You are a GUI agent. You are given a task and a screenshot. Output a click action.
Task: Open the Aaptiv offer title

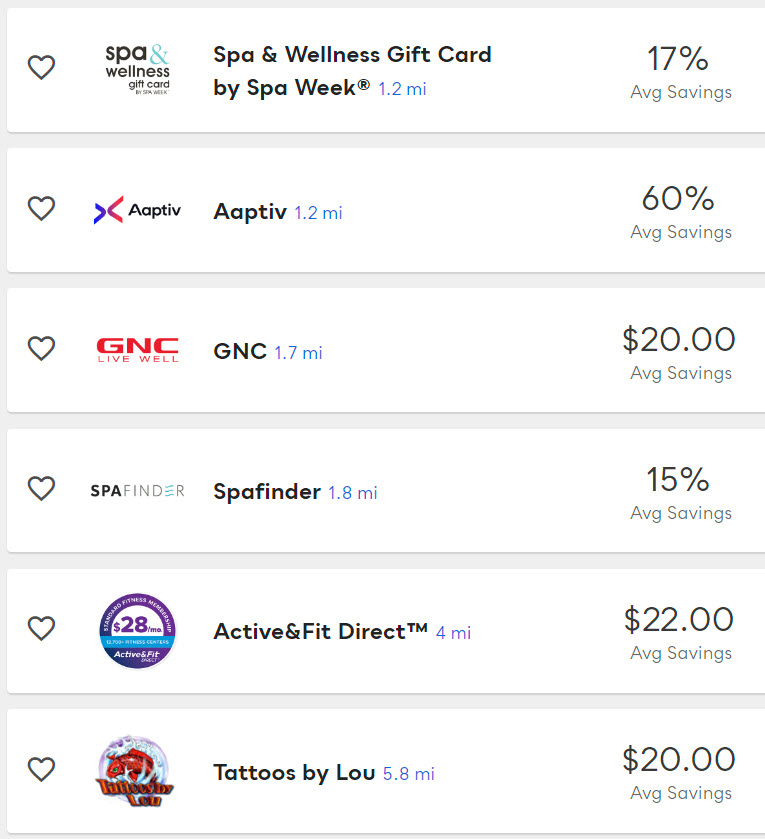[x=250, y=212]
